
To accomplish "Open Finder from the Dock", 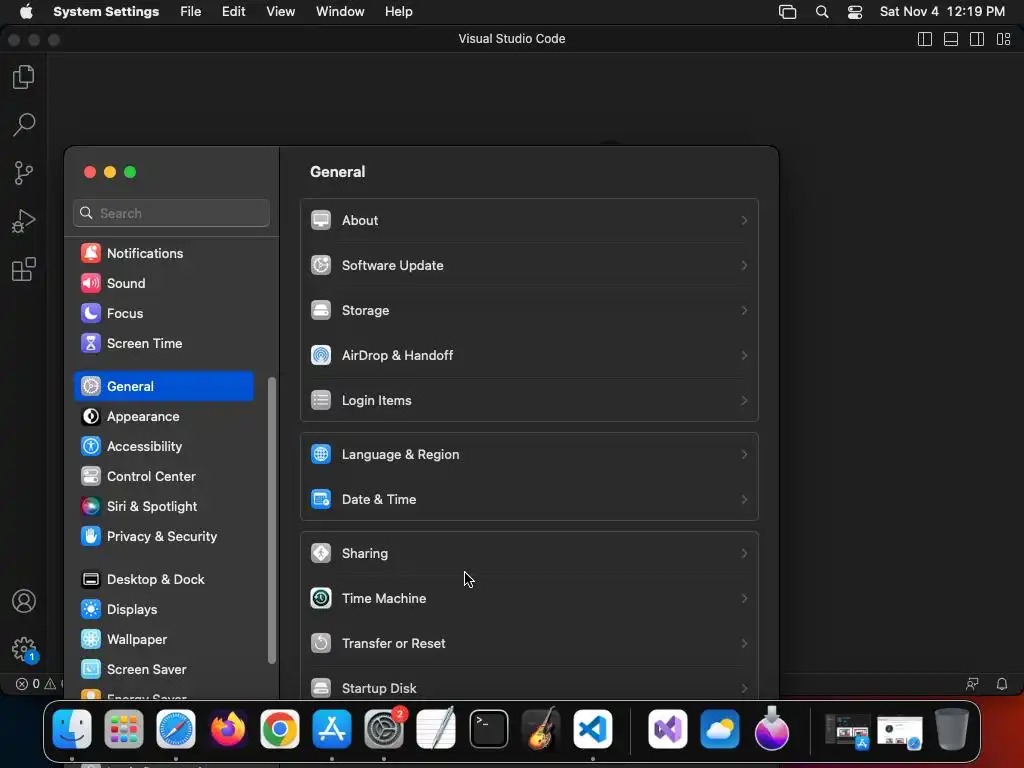I will (72, 729).
